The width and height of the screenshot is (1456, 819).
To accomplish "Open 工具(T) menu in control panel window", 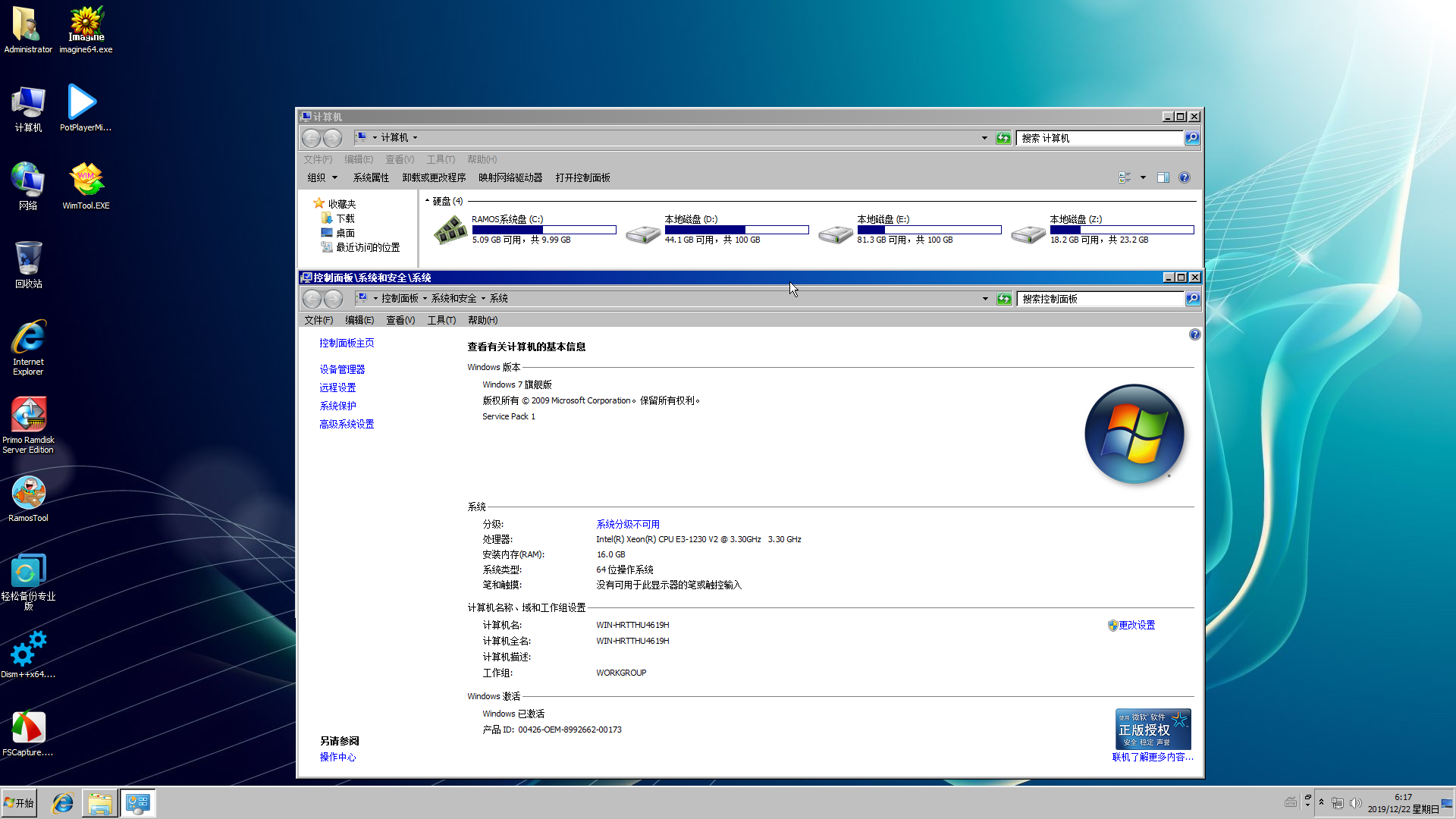I will [441, 320].
